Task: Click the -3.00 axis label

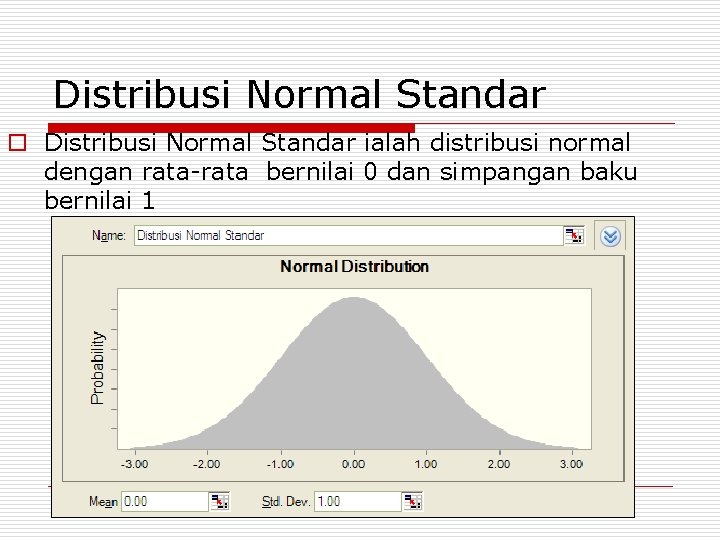Action: tap(135, 464)
